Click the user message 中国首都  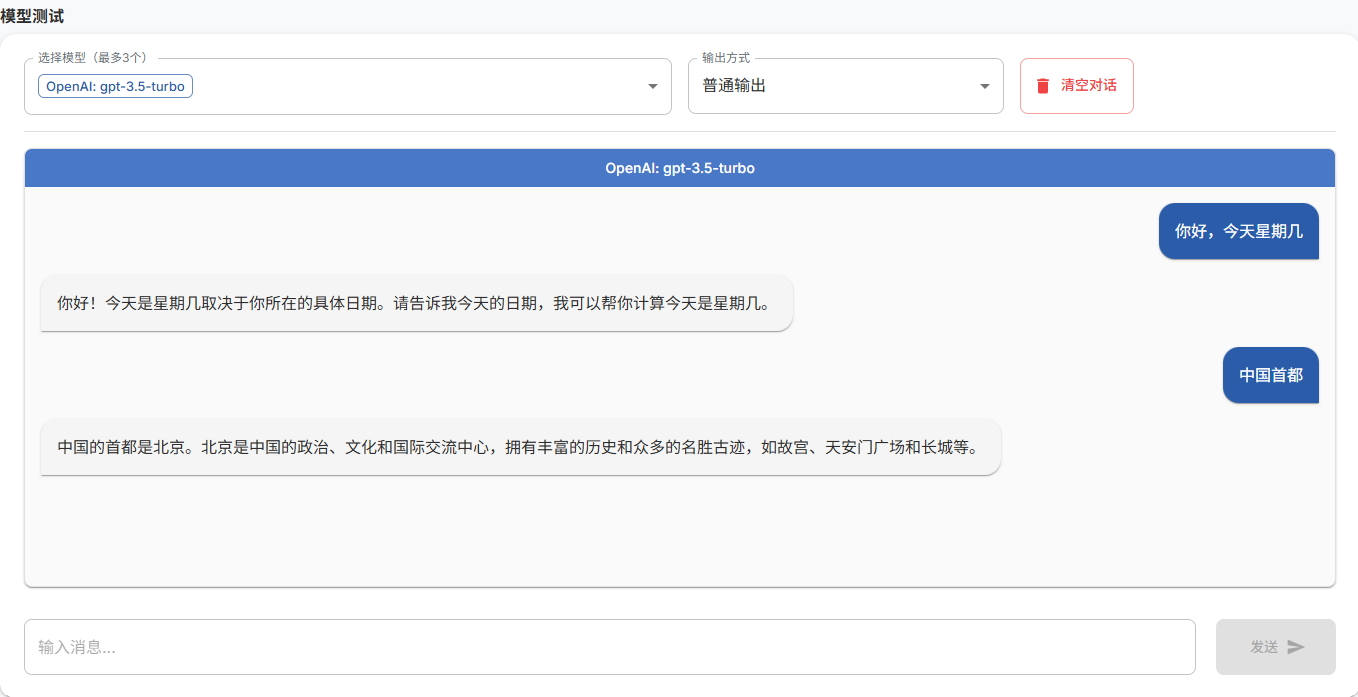pos(1271,375)
